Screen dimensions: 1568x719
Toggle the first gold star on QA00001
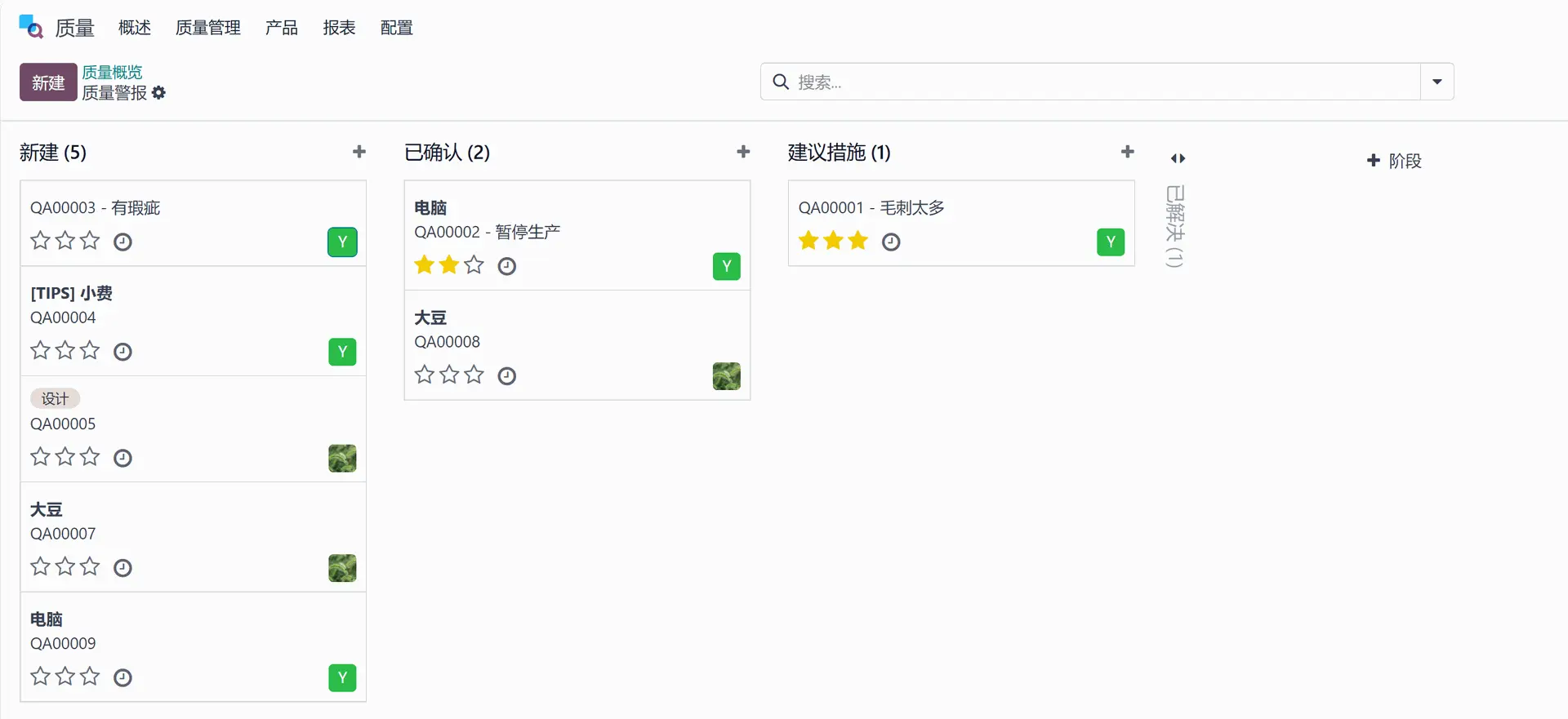tap(808, 241)
